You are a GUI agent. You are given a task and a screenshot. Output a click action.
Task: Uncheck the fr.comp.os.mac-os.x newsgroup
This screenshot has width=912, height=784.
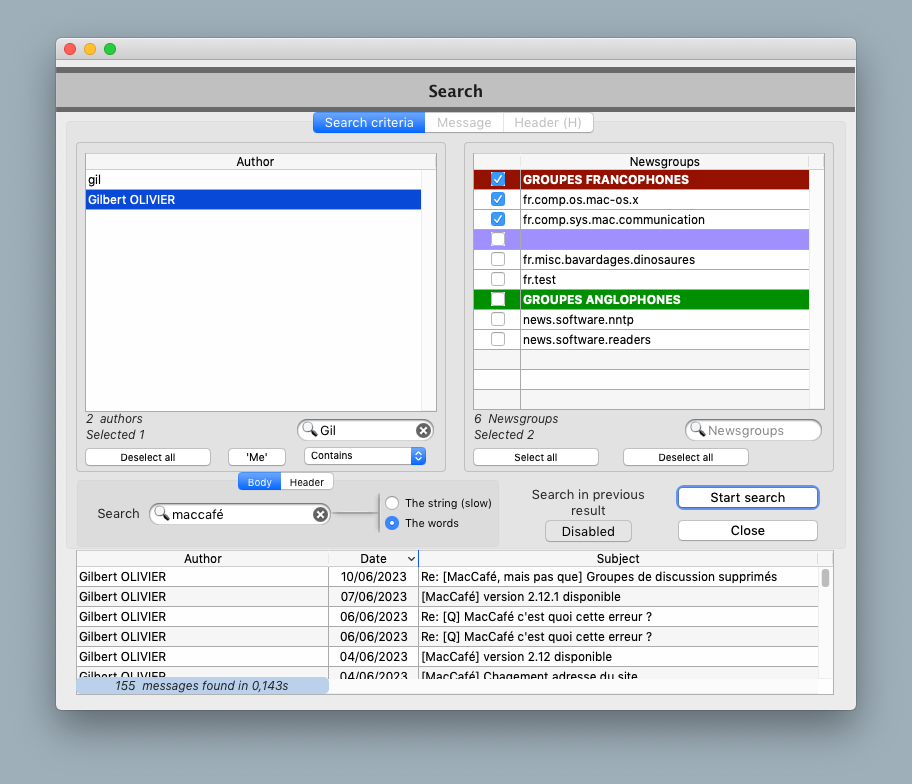click(x=498, y=199)
